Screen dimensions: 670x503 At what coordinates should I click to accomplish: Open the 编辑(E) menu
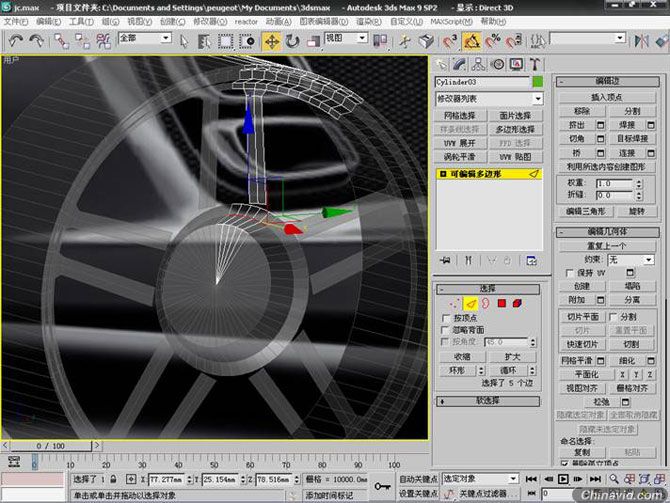coord(48,21)
